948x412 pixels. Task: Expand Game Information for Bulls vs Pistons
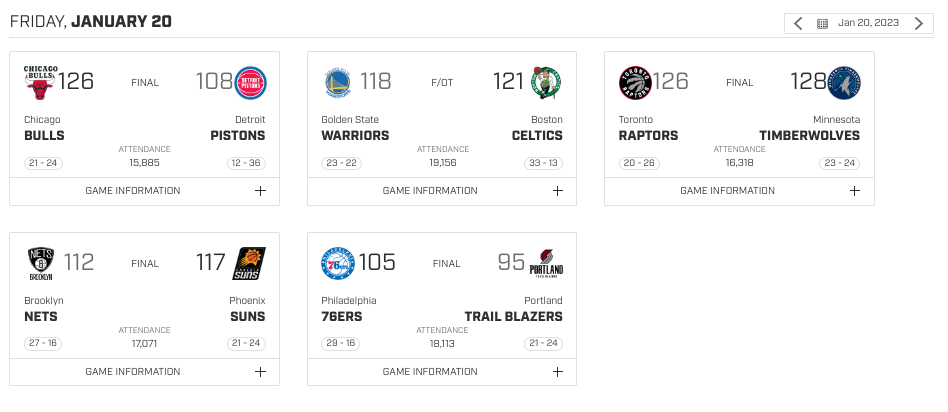pos(144,191)
